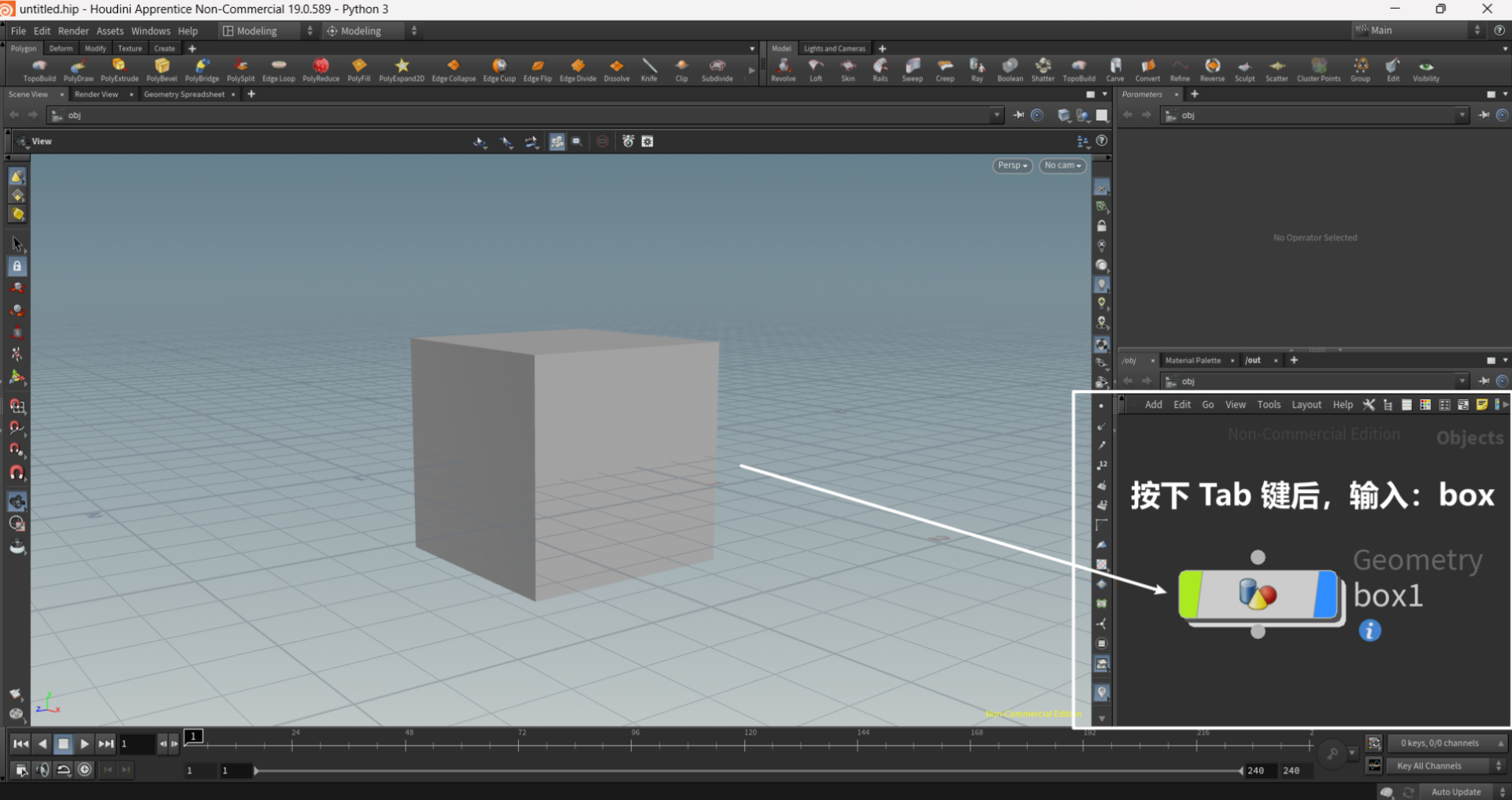This screenshot has width=1512, height=800.
Task: Select the TopoBuild tool in Polygon shelf
Action: tap(39, 69)
